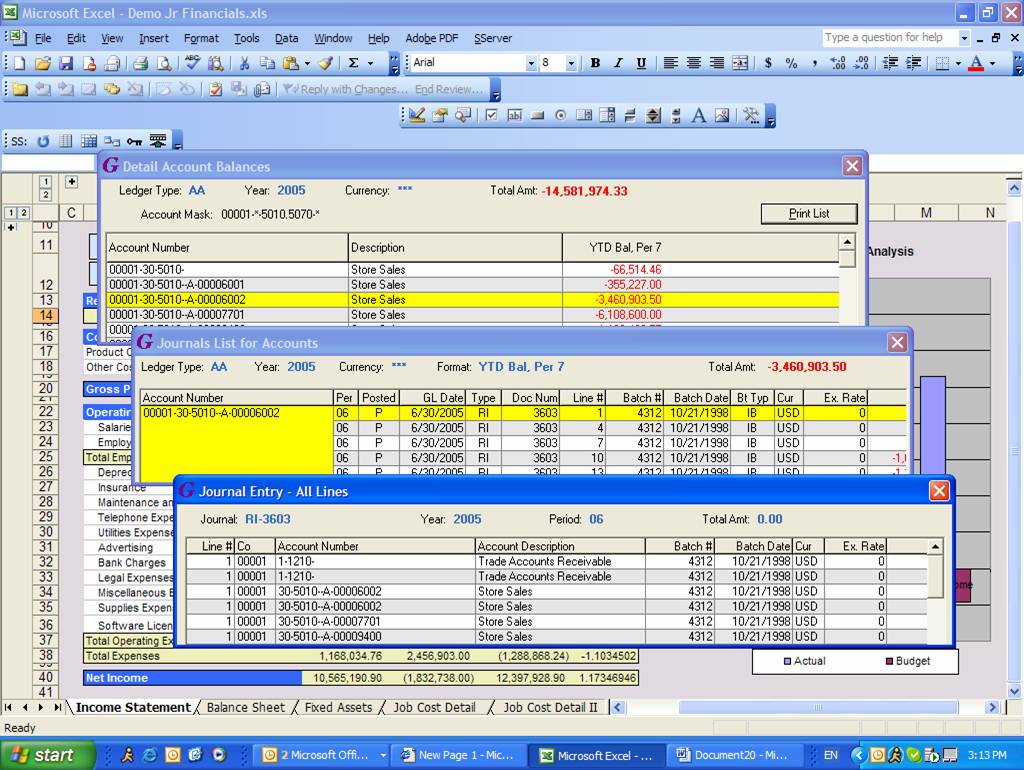The image size is (1024, 770).
Task: Click the SS refresh arrow icon
Action: 43,141
